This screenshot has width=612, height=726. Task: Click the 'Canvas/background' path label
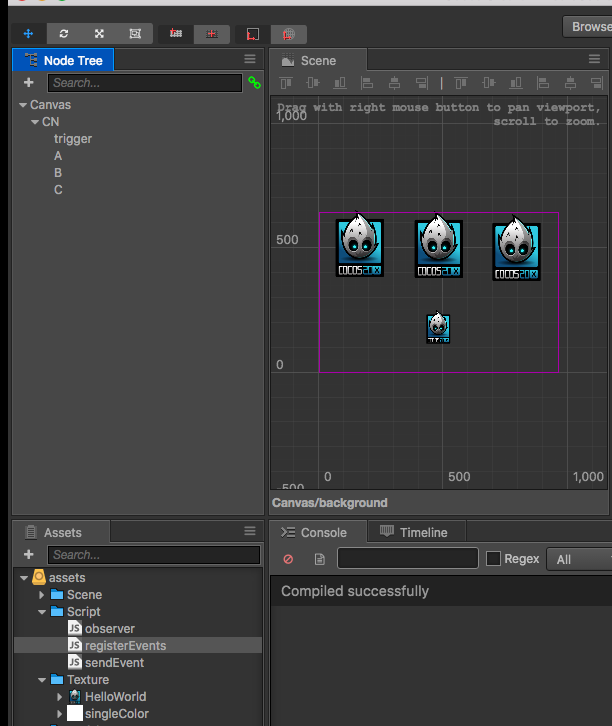pyautogui.click(x=330, y=503)
